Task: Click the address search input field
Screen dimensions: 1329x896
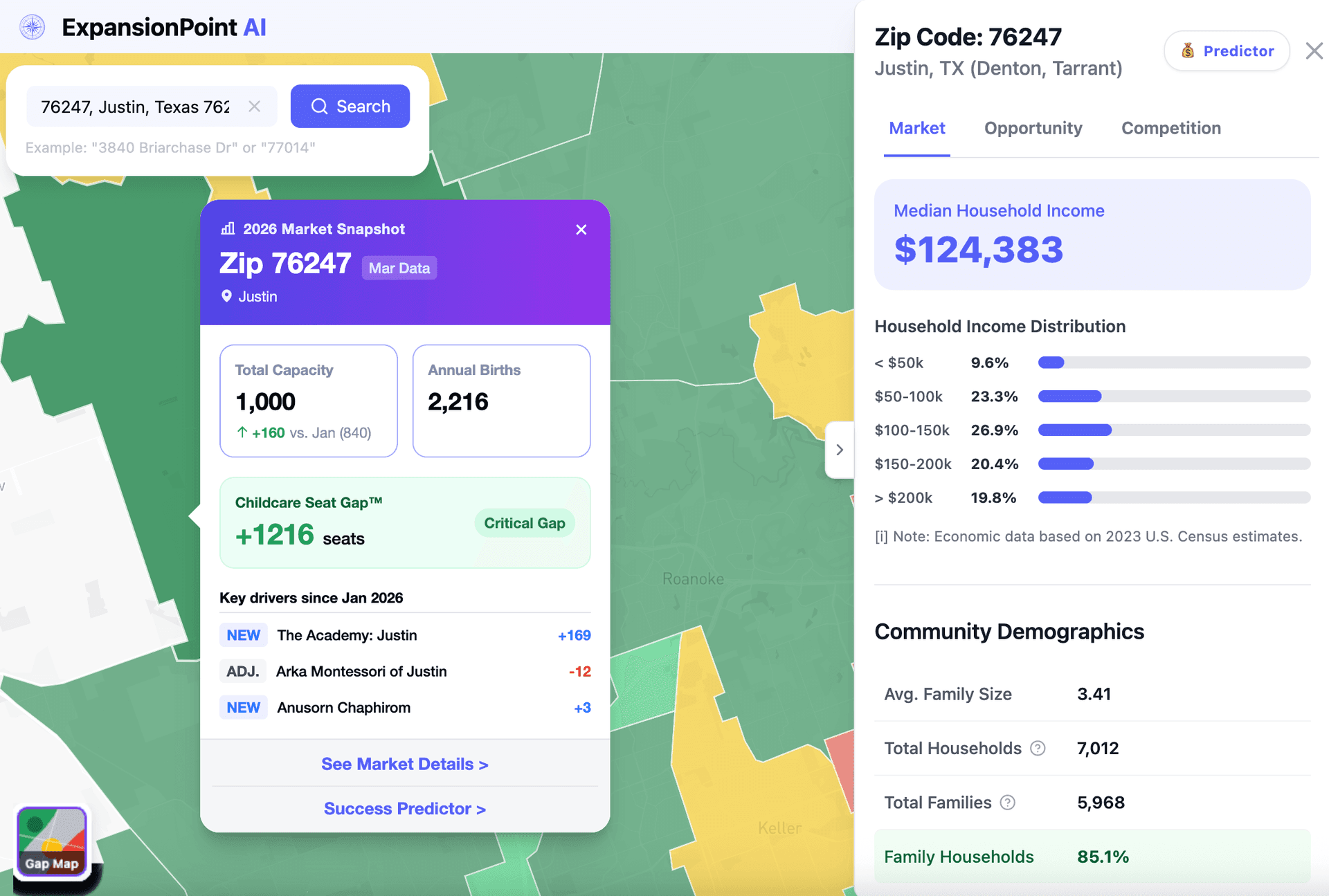Action: coord(135,107)
